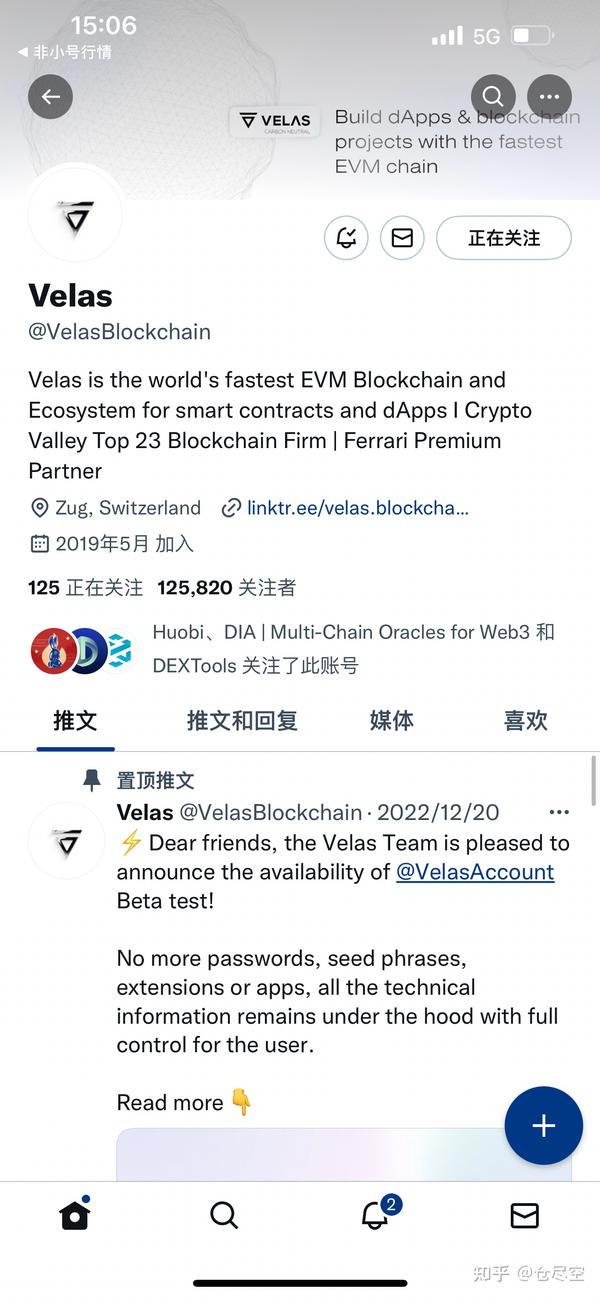Image resolution: width=600 pixels, height=1298 pixels.
Task: Click the Home icon in bottom navigation
Action: click(x=74, y=1216)
